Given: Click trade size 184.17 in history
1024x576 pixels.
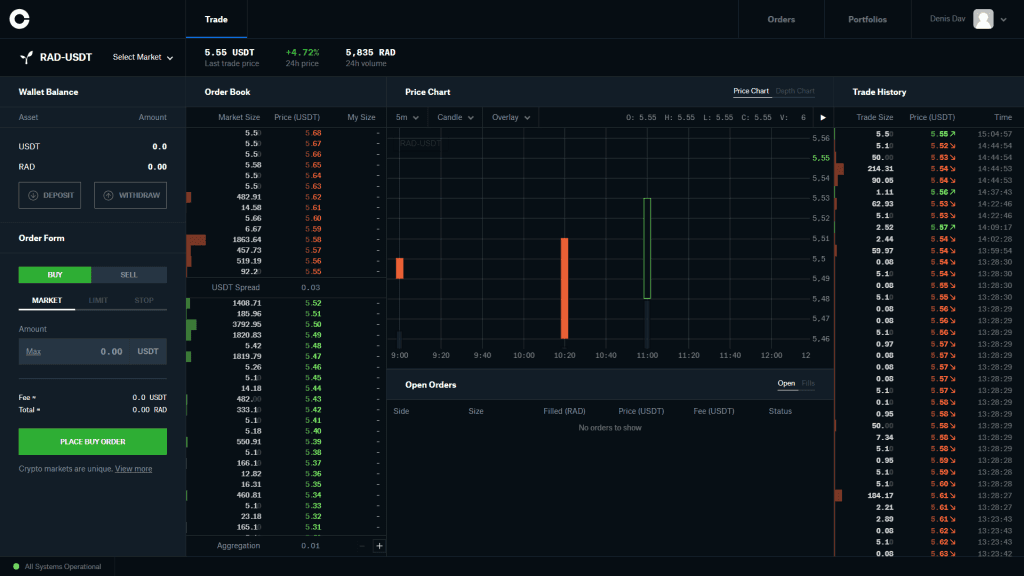Looking at the screenshot, I should click(880, 496).
